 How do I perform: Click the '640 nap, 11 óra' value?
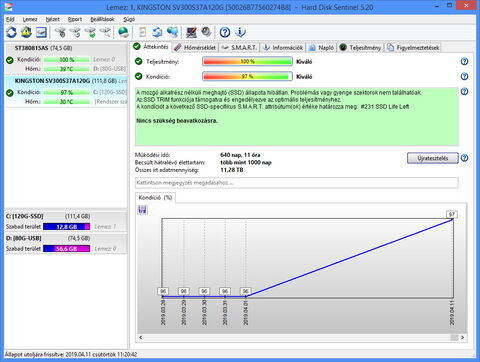pyautogui.click(x=240, y=155)
